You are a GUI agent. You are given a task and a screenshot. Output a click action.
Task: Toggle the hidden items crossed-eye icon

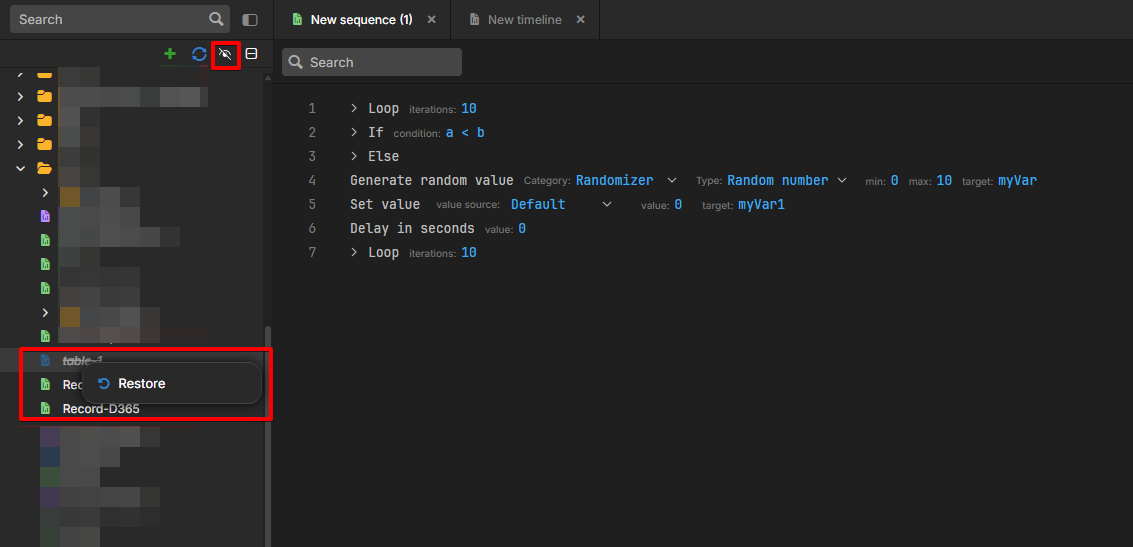point(225,54)
